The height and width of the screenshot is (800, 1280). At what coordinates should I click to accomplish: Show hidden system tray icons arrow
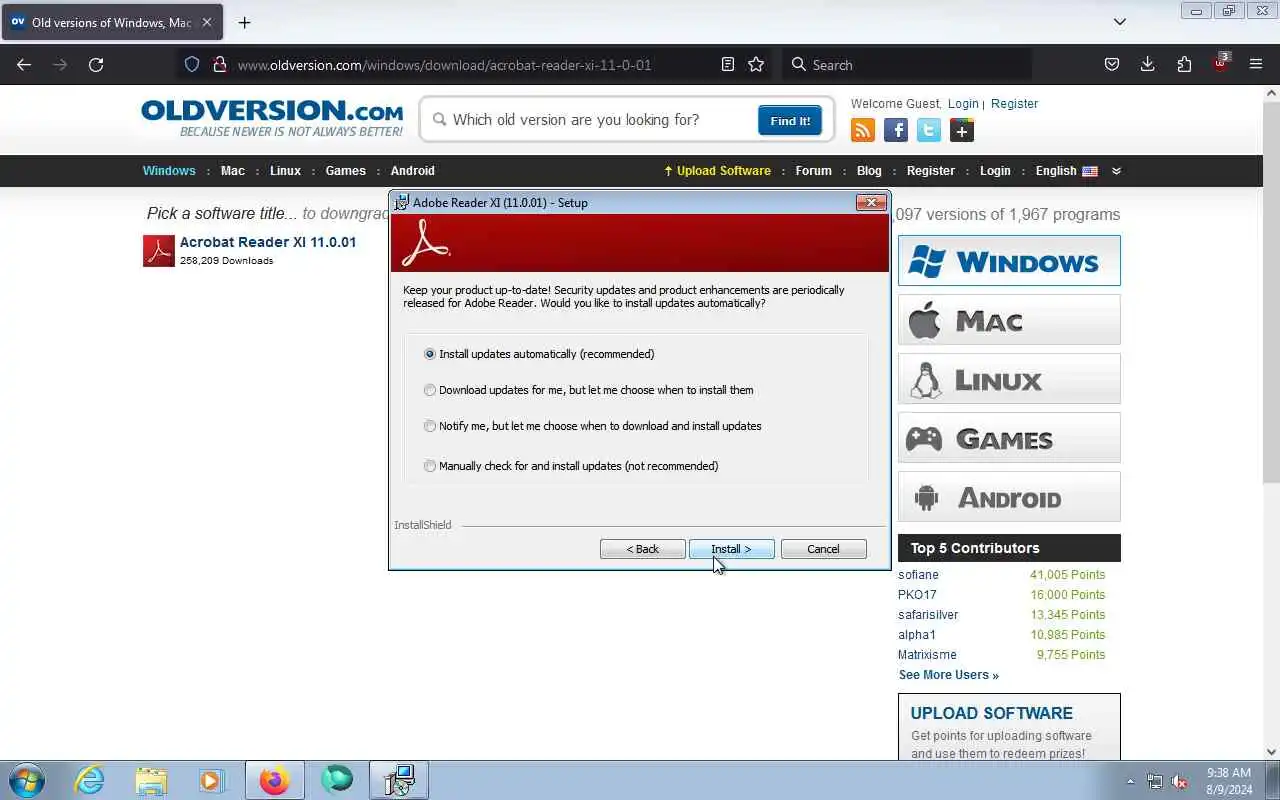click(1131, 781)
